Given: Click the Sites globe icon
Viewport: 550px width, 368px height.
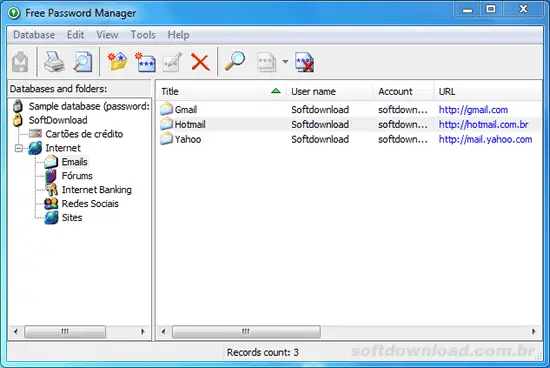Looking at the screenshot, I should (51, 218).
